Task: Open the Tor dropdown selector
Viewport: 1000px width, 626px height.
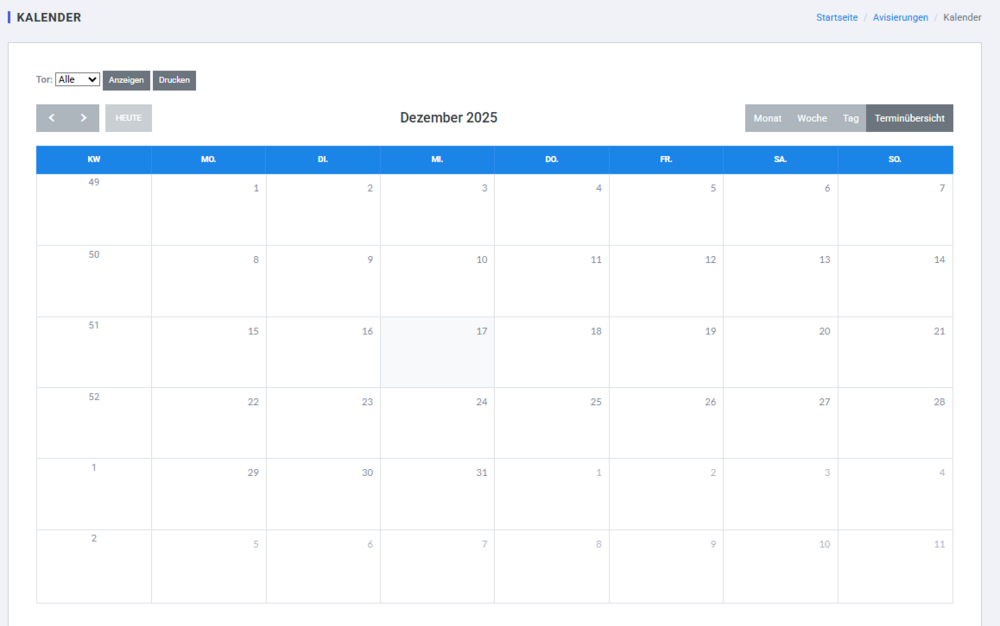Action: [x=77, y=80]
